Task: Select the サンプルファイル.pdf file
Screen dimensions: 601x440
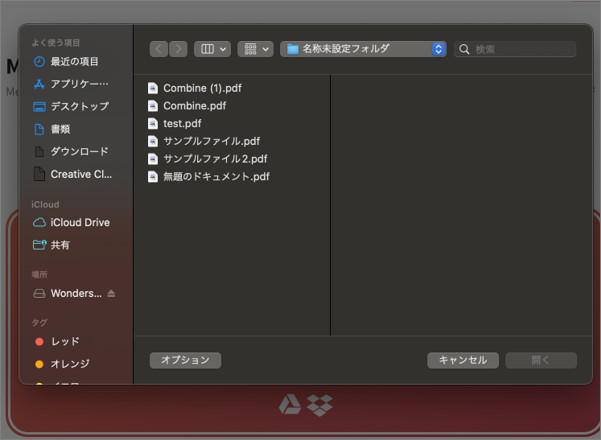Action: point(204,141)
